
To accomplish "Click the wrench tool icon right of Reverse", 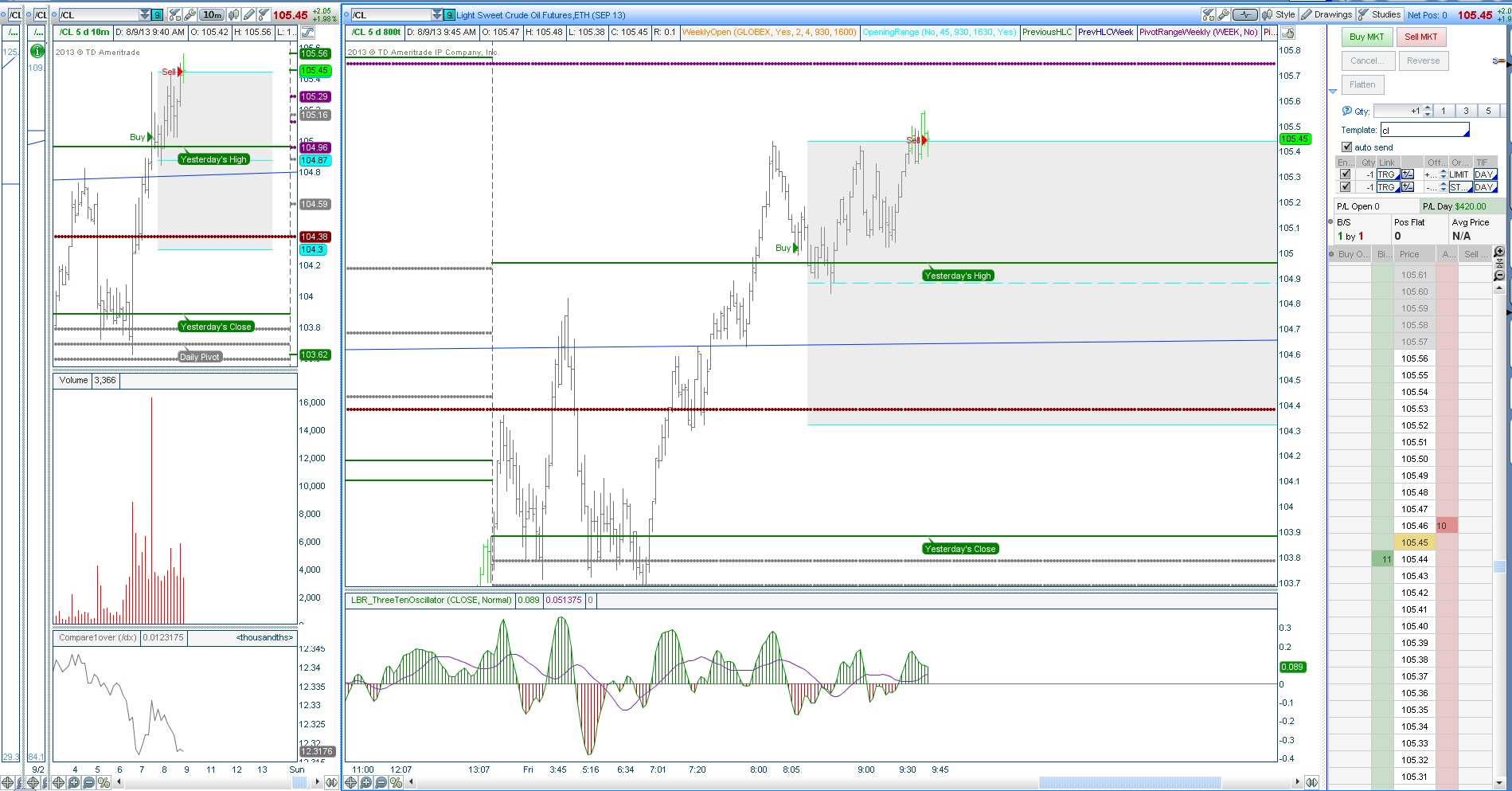I will click(x=1498, y=61).
